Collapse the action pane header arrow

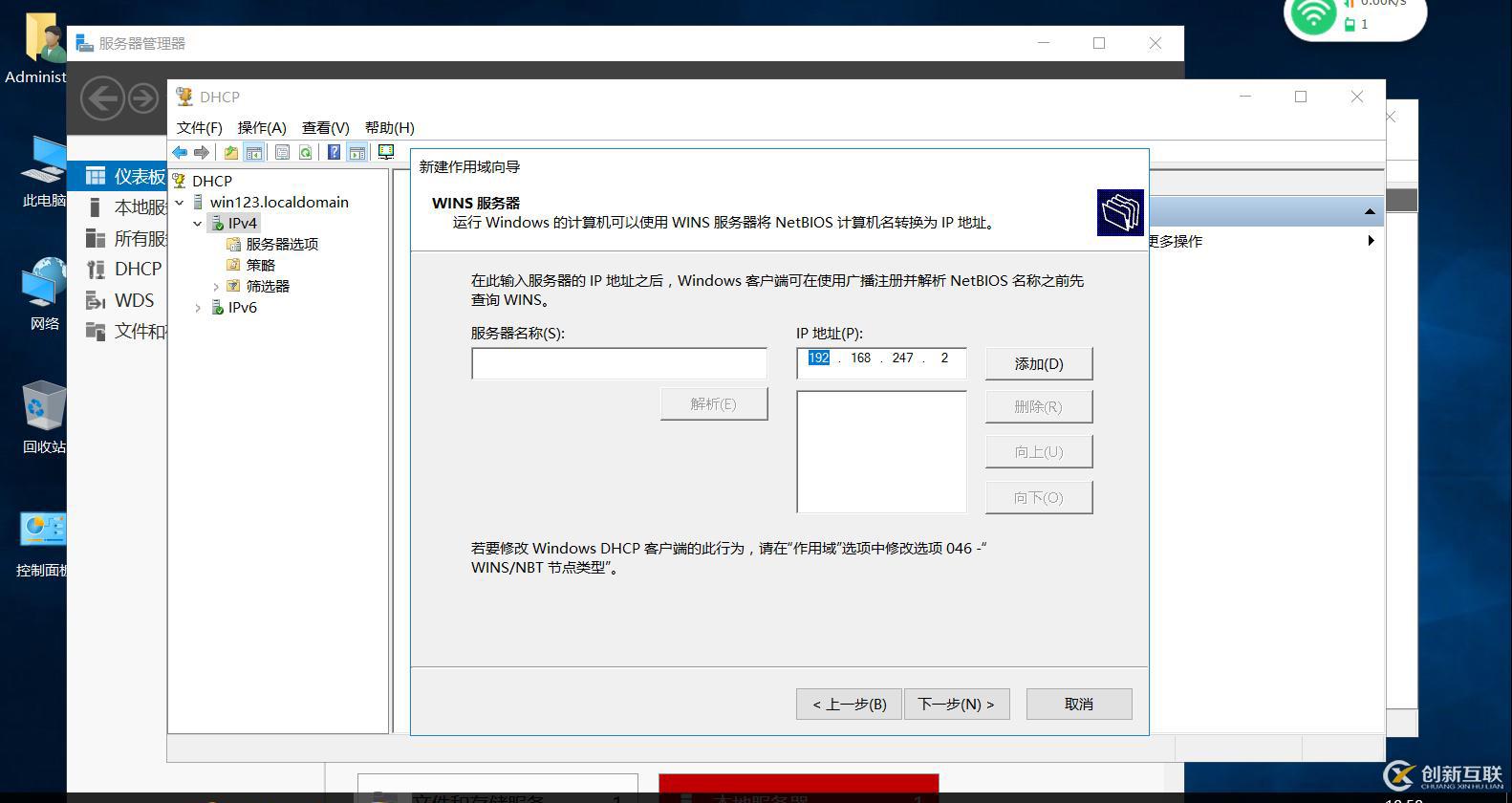tap(1370, 211)
